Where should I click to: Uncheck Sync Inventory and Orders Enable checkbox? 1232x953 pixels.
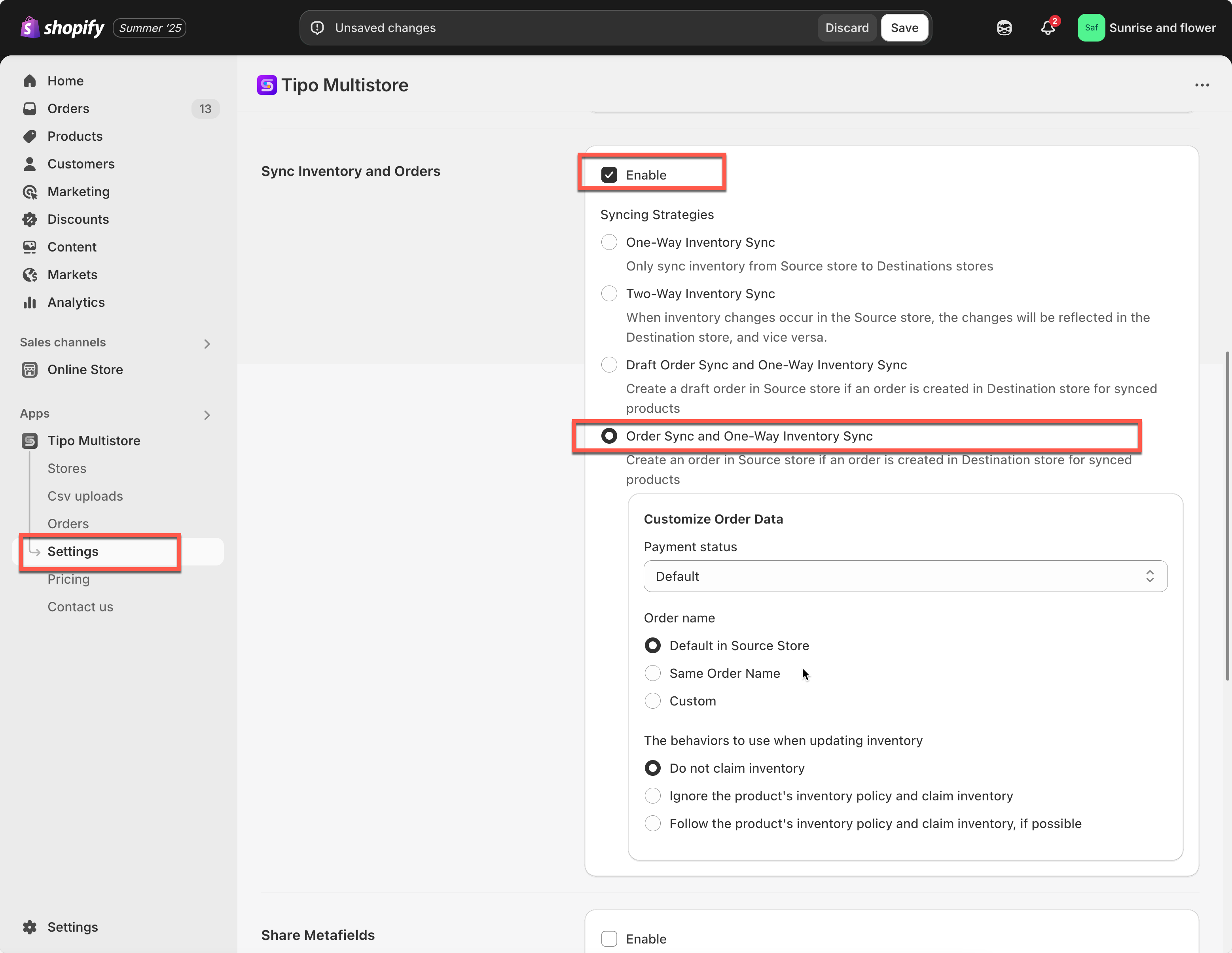pyautogui.click(x=609, y=175)
